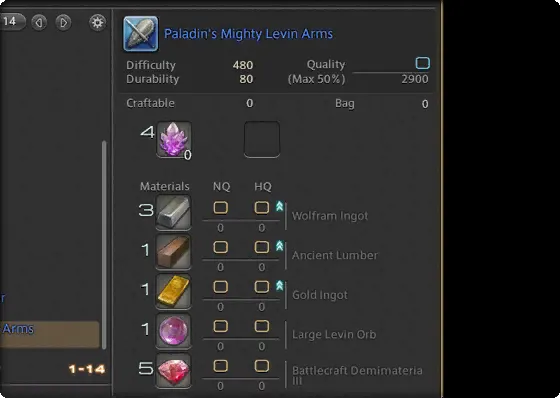Select the purple crystal catalyst icon
Viewport: 560px width, 400px height.
[174, 139]
